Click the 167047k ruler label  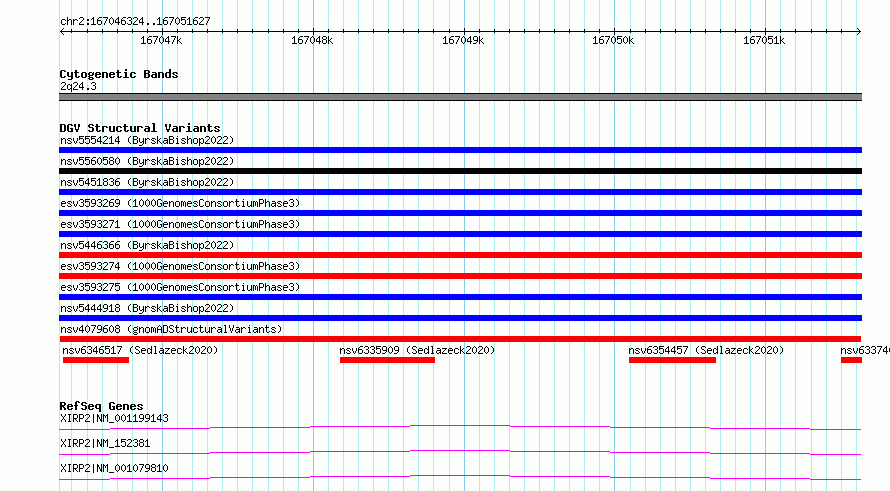pos(161,40)
